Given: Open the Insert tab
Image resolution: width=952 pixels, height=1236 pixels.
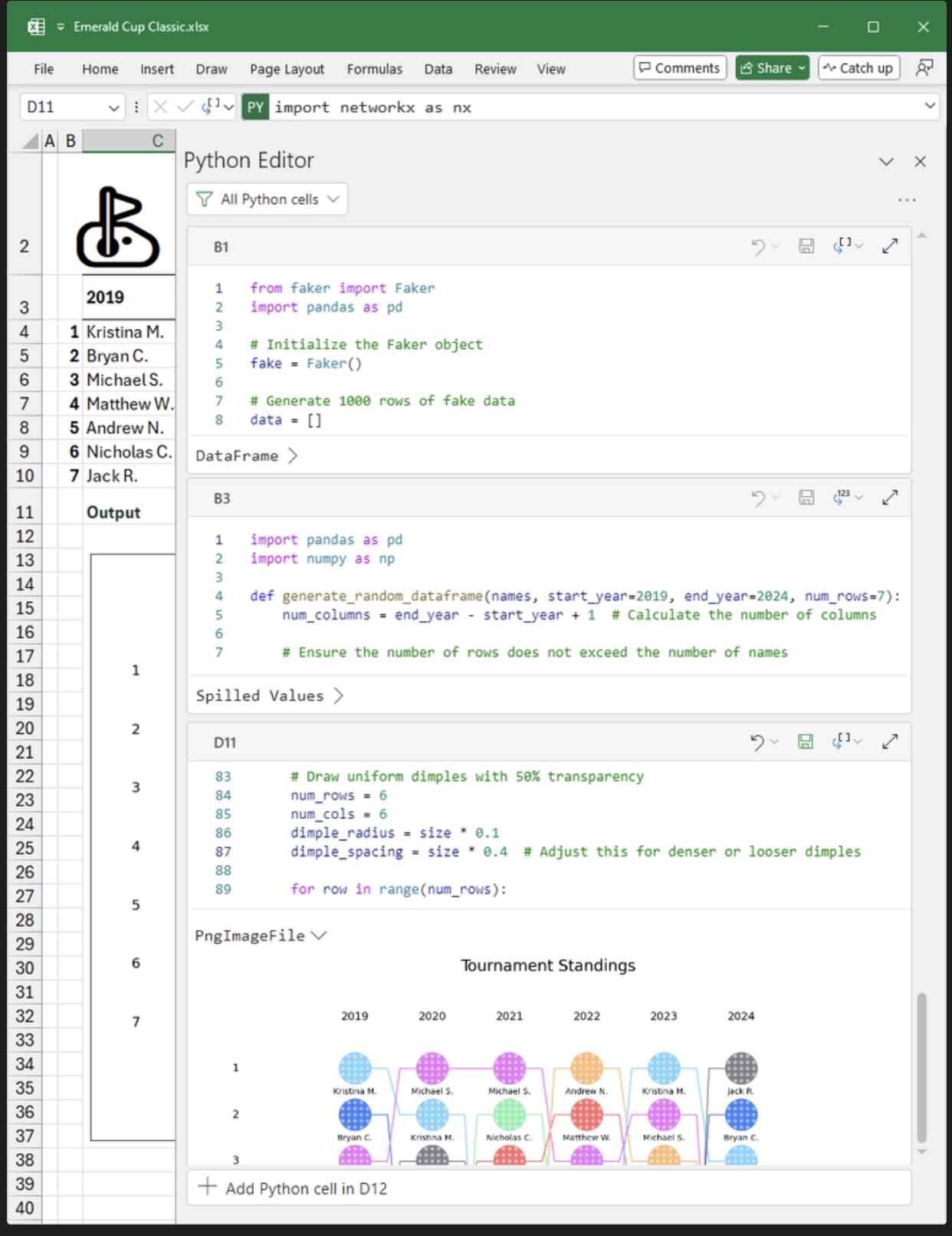Looking at the screenshot, I should point(157,69).
